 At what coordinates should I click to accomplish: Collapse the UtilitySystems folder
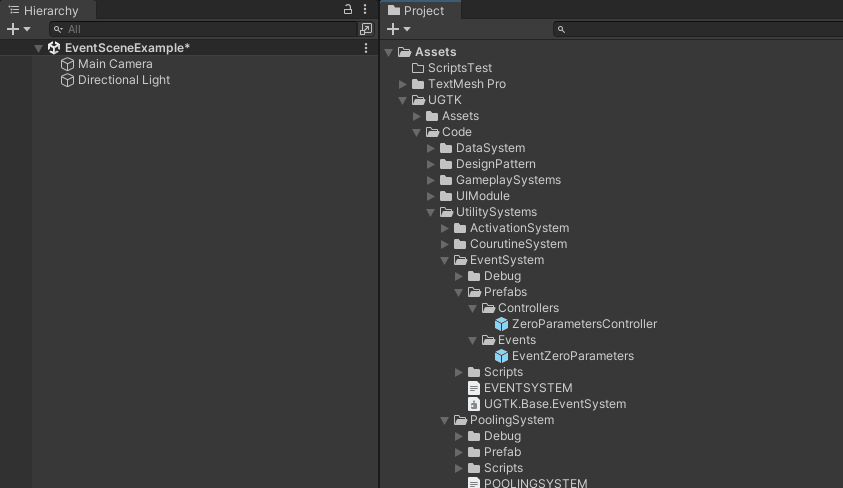(x=431, y=212)
